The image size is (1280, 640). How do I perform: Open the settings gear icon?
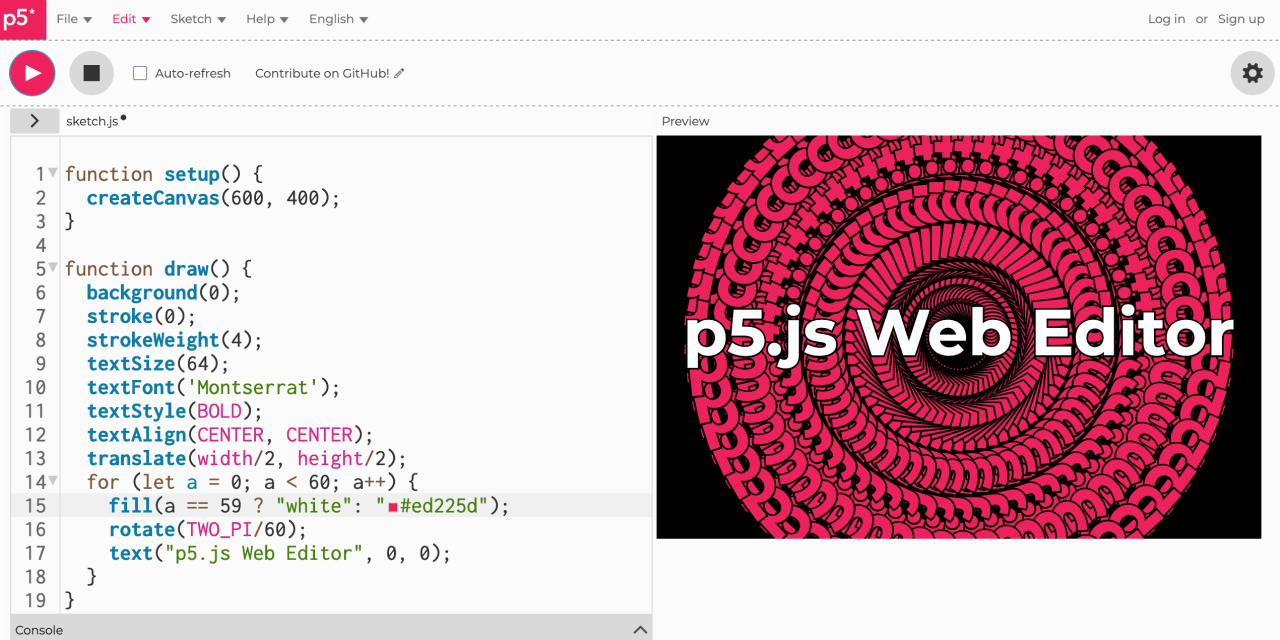pos(1252,73)
